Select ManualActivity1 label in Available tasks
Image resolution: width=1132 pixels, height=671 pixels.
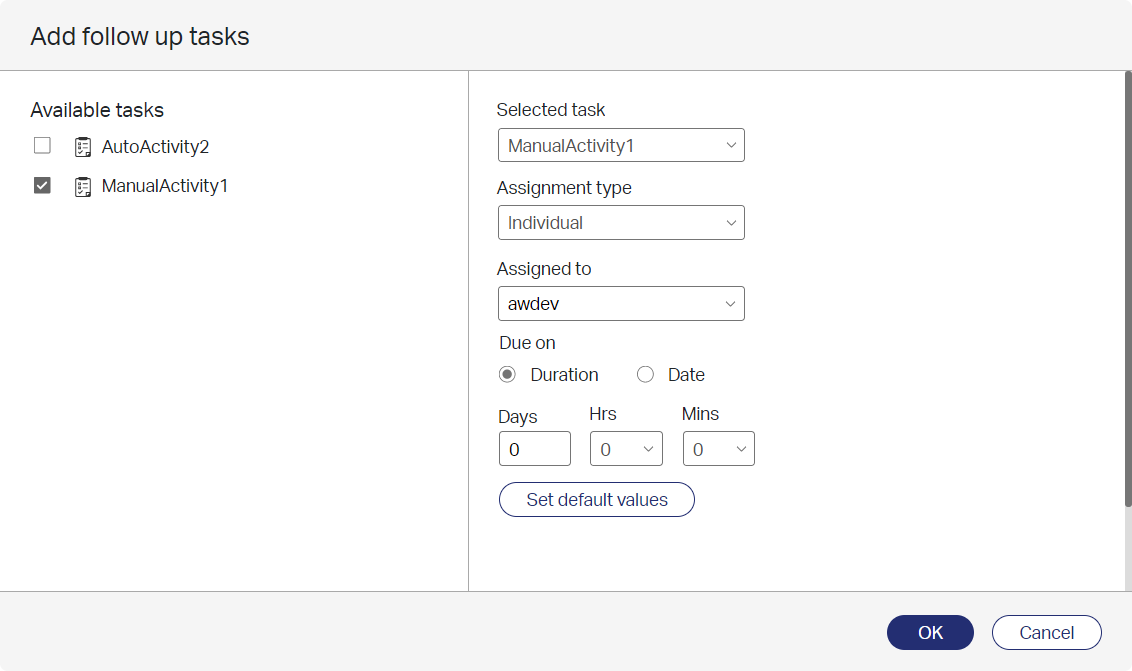click(x=165, y=186)
